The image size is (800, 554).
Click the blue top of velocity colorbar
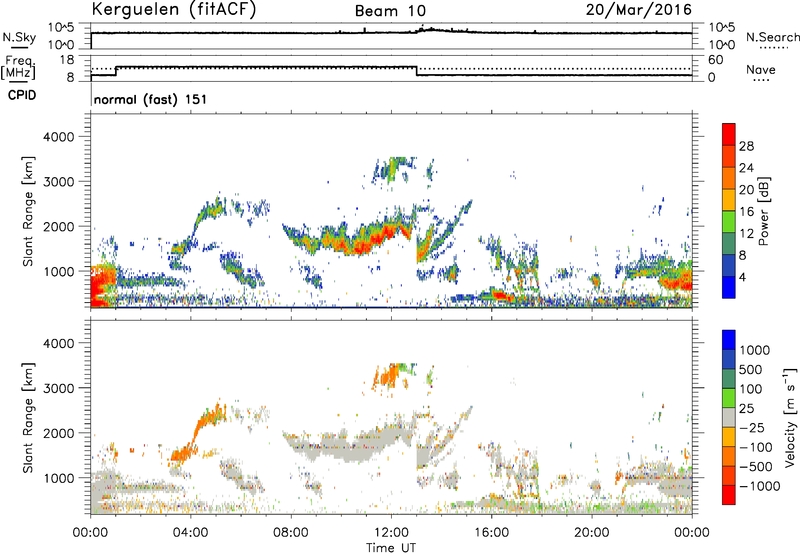pos(729,340)
